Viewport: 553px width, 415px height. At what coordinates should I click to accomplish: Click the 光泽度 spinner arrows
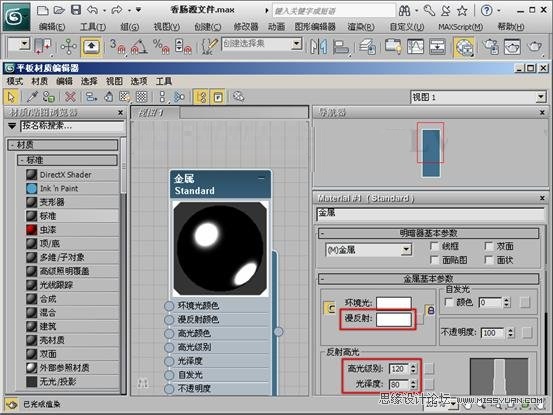click(413, 384)
